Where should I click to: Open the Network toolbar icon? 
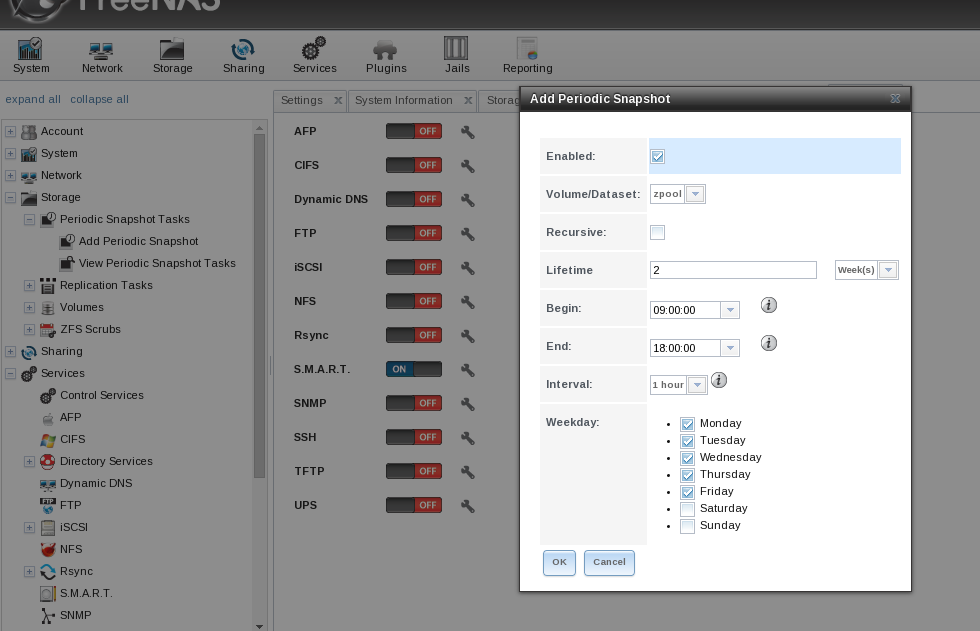(x=102, y=56)
